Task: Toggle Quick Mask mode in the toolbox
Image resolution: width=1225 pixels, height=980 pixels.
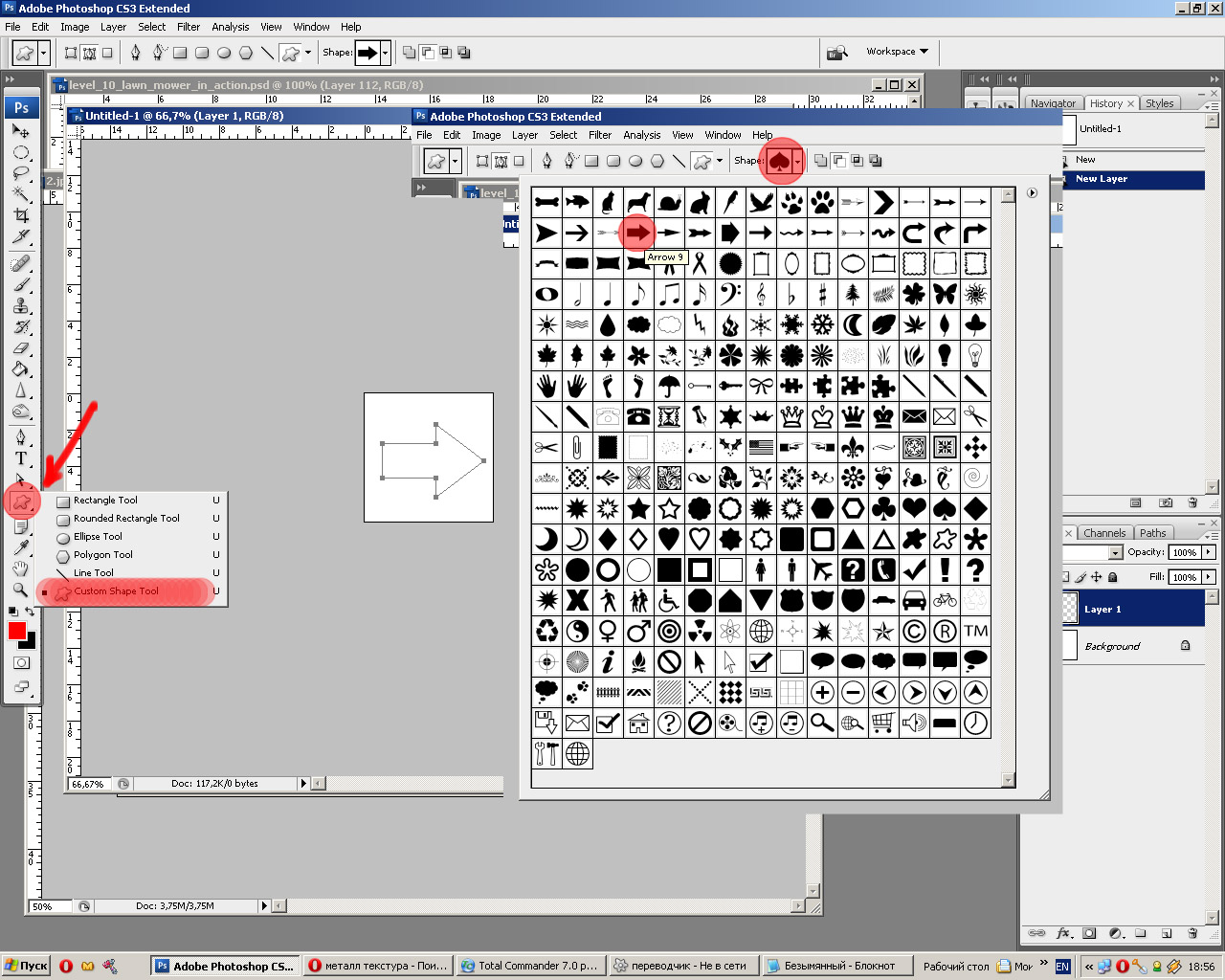Action: 21,662
